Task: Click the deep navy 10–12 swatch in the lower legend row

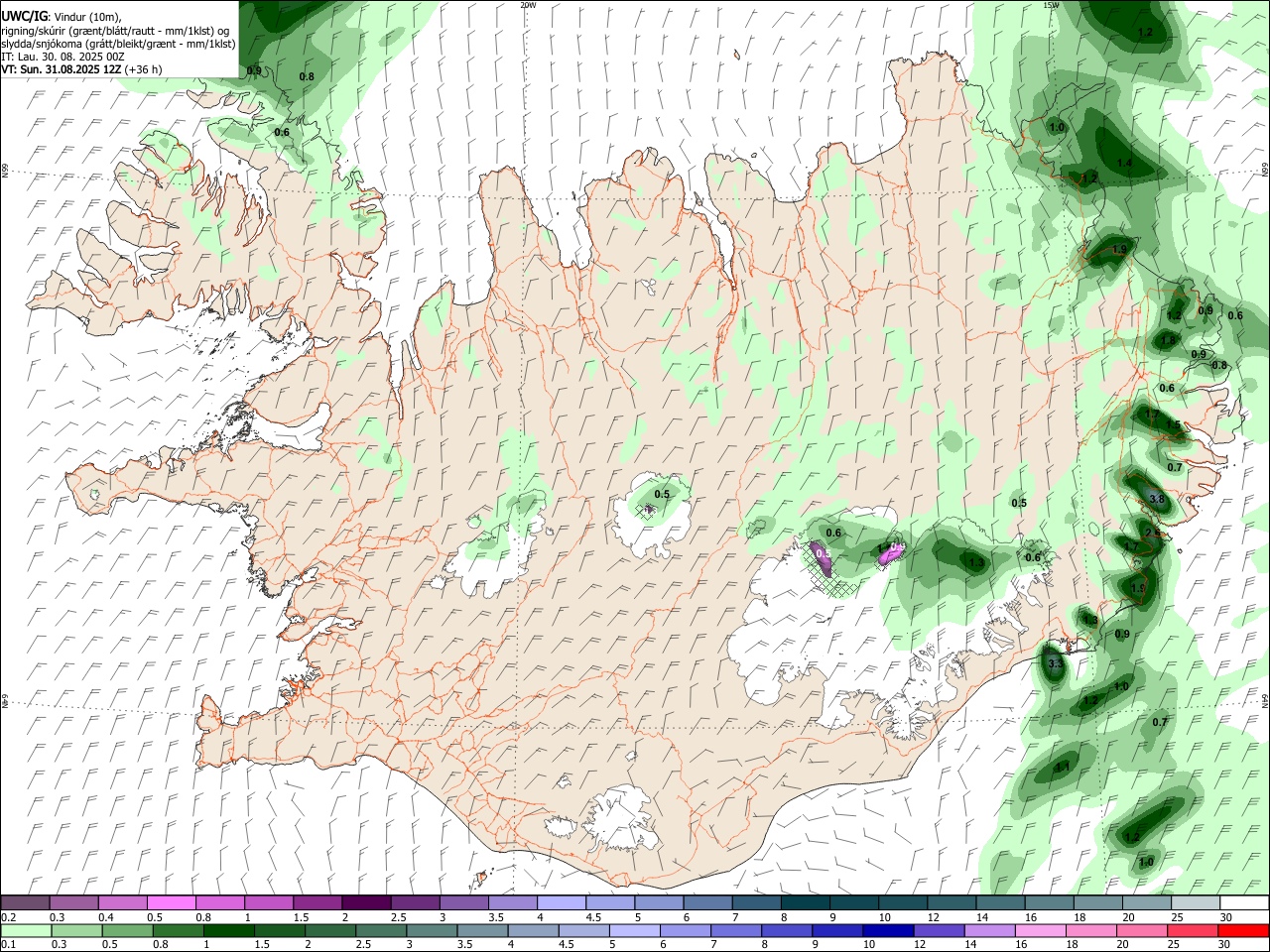Action: click(888, 930)
